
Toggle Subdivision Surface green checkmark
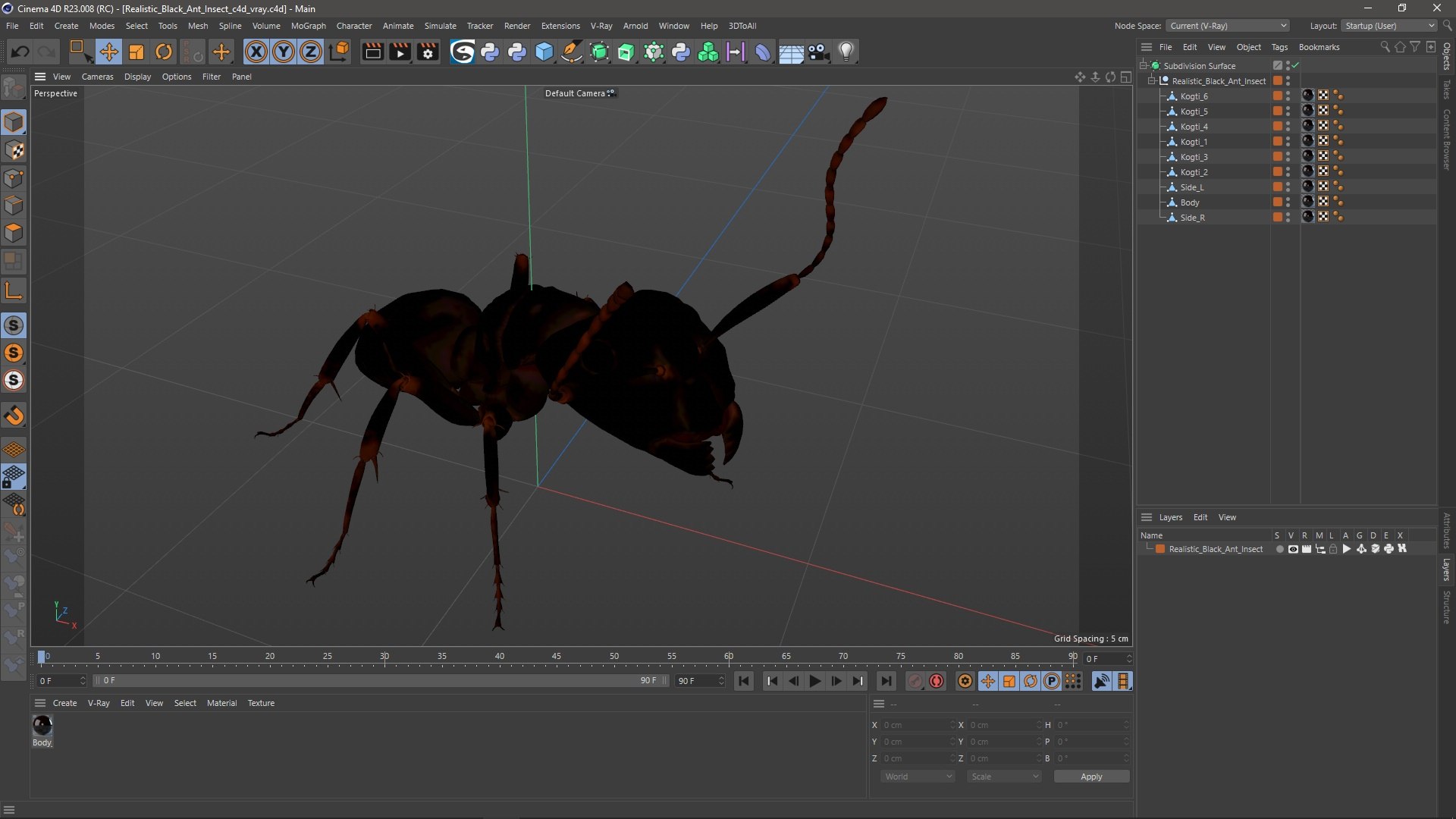tap(1295, 65)
